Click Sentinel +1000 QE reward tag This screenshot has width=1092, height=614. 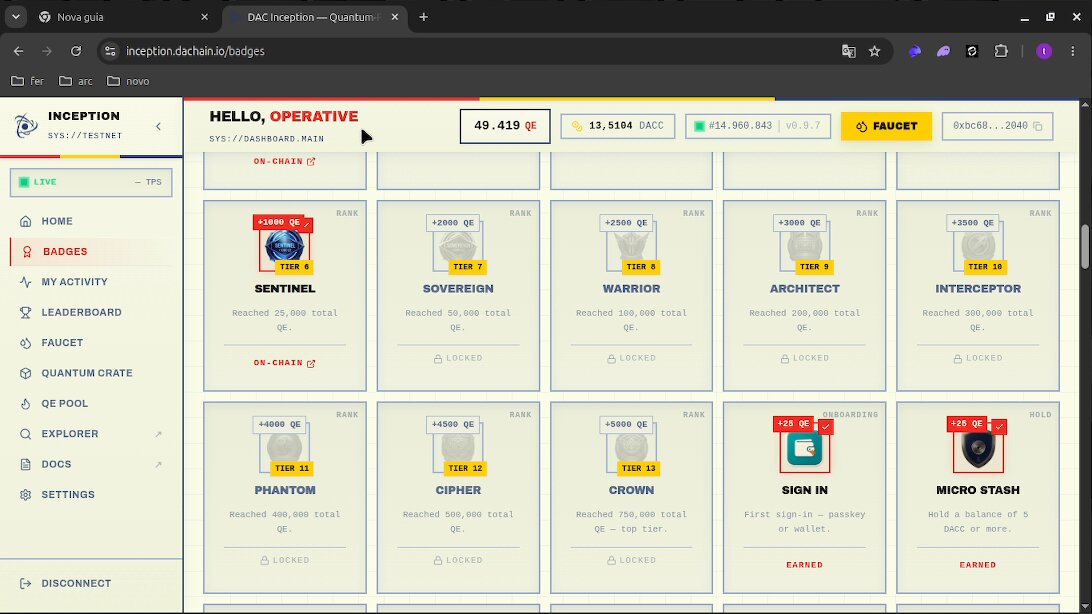tap(279, 222)
